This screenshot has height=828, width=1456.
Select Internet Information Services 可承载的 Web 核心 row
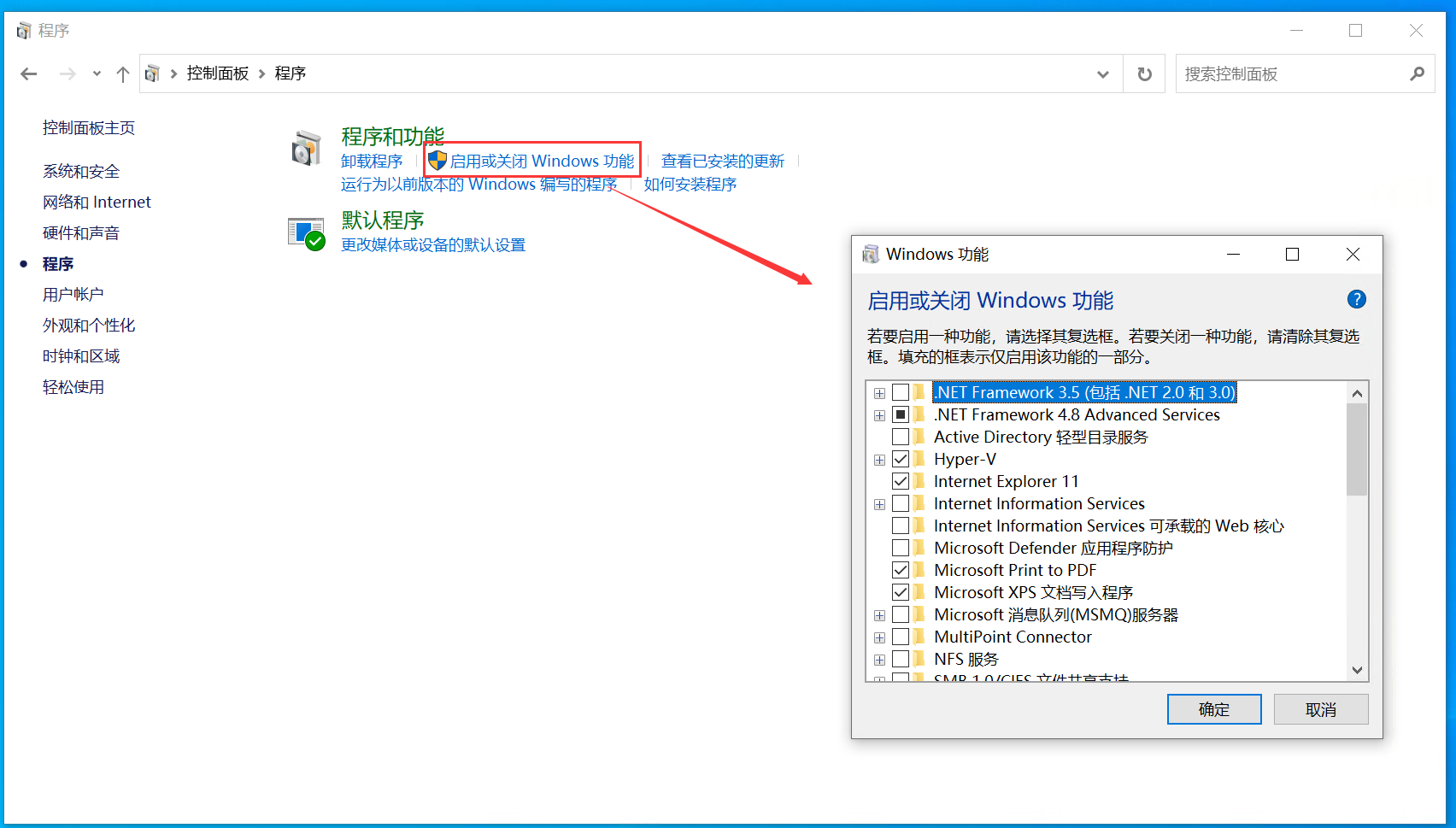point(1109,526)
